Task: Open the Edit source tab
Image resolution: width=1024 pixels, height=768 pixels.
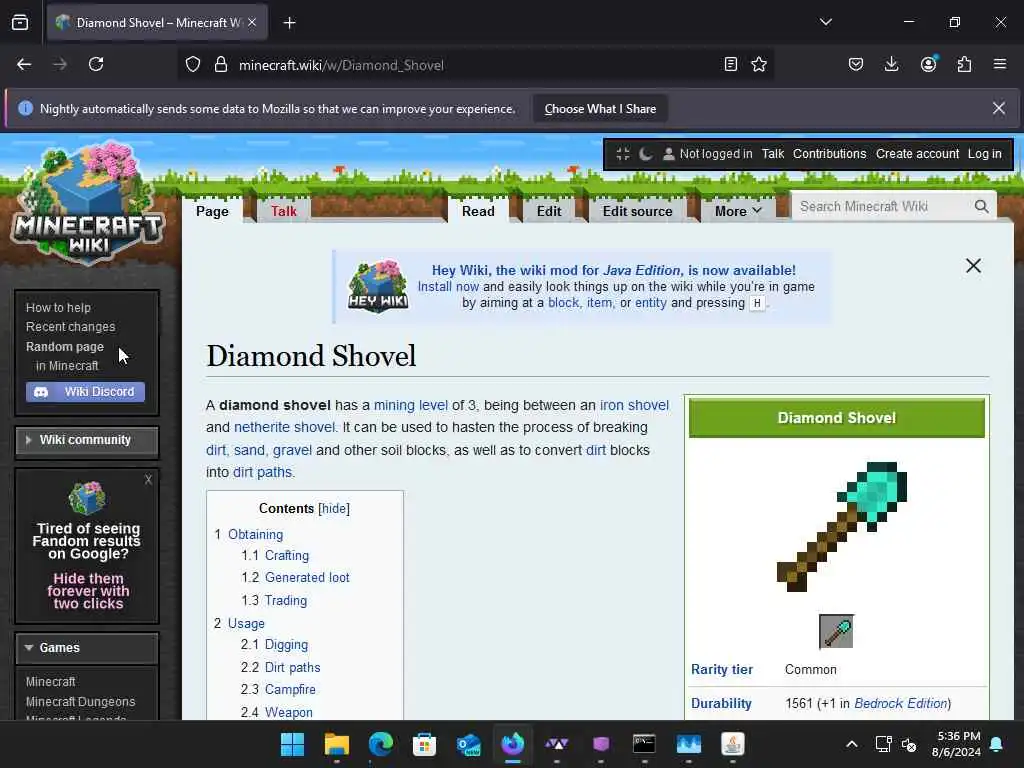Action: tap(637, 211)
